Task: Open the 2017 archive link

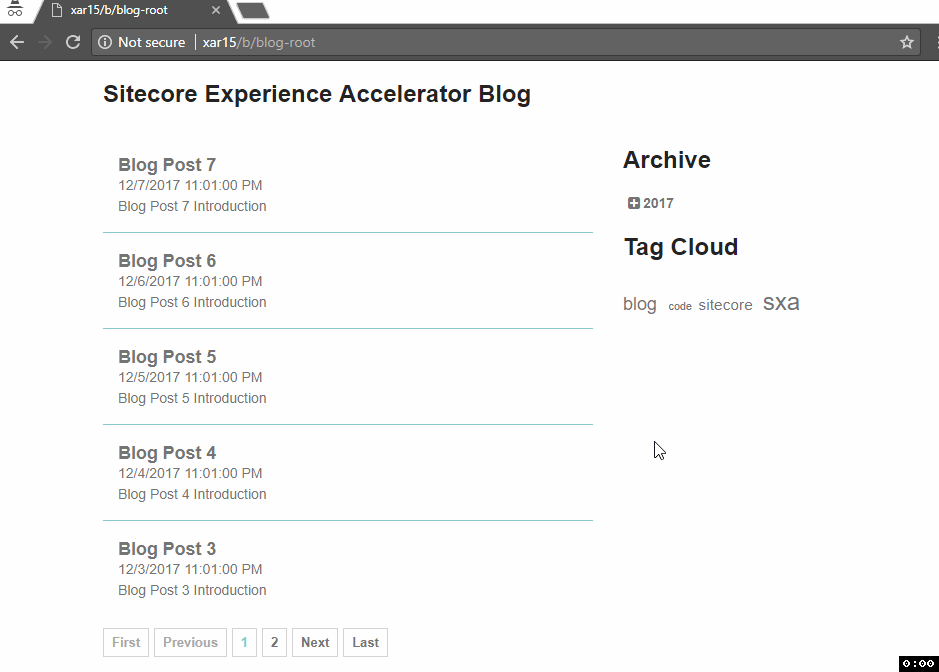Action: click(658, 203)
